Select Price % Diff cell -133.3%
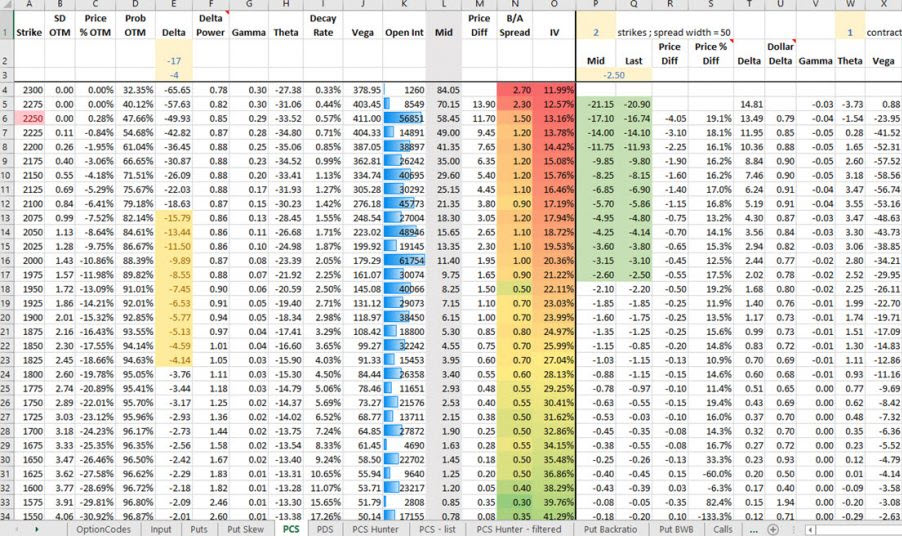This screenshot has height=536, width=902. point(710,516)
